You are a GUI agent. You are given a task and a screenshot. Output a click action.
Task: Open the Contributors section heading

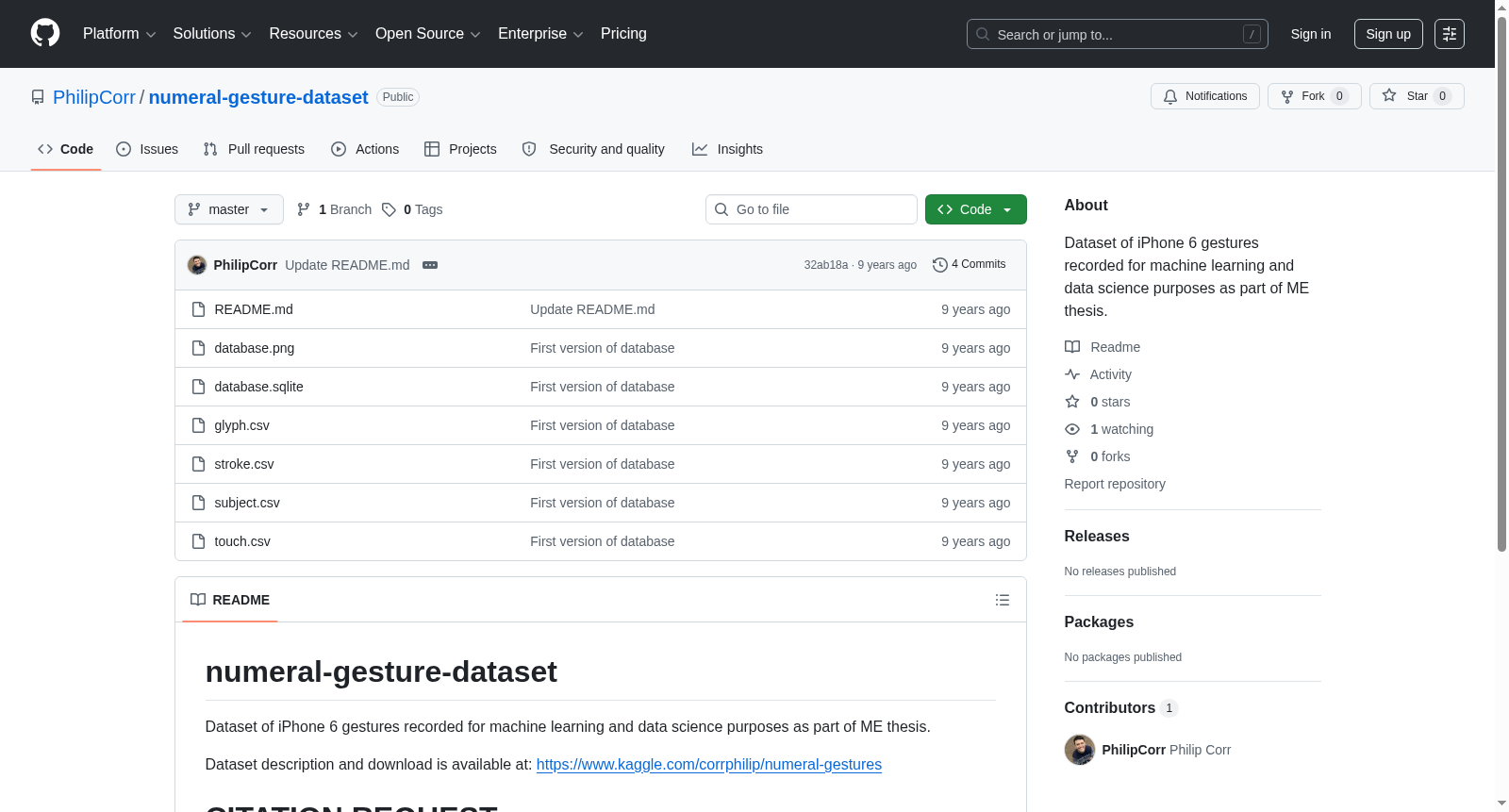tap(1121, 707)
